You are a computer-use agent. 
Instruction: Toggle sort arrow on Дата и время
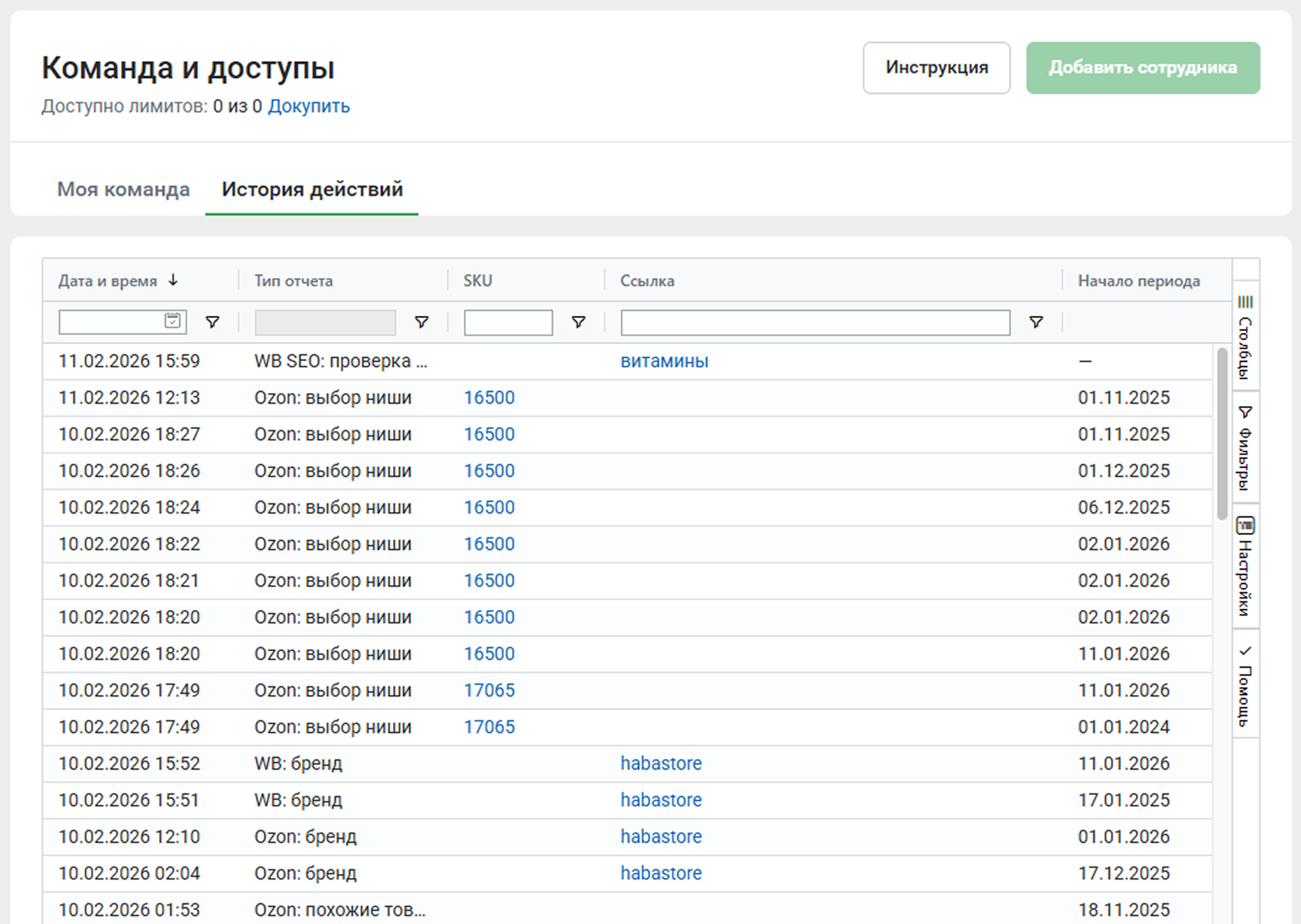pyautogui.click(x=173, y=280)
